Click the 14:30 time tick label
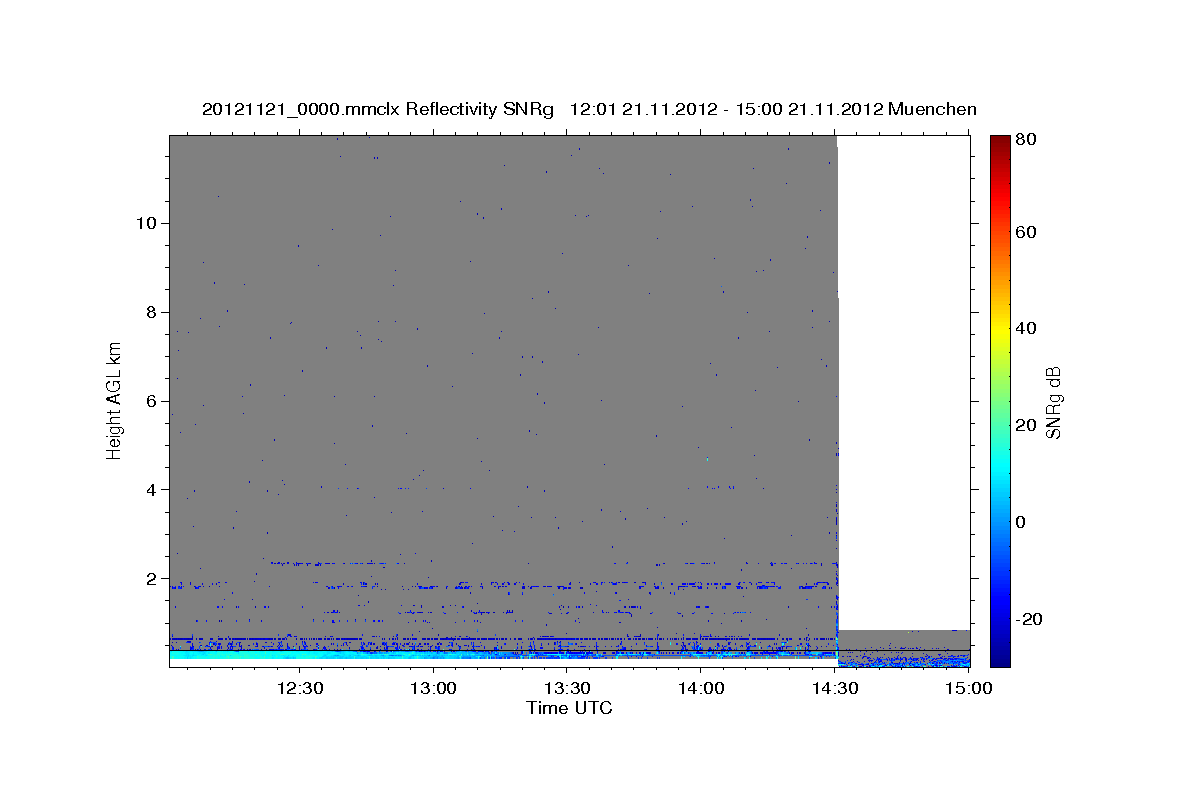The width and height of the screenshot is (1200, 800). (x=834, y=689)
